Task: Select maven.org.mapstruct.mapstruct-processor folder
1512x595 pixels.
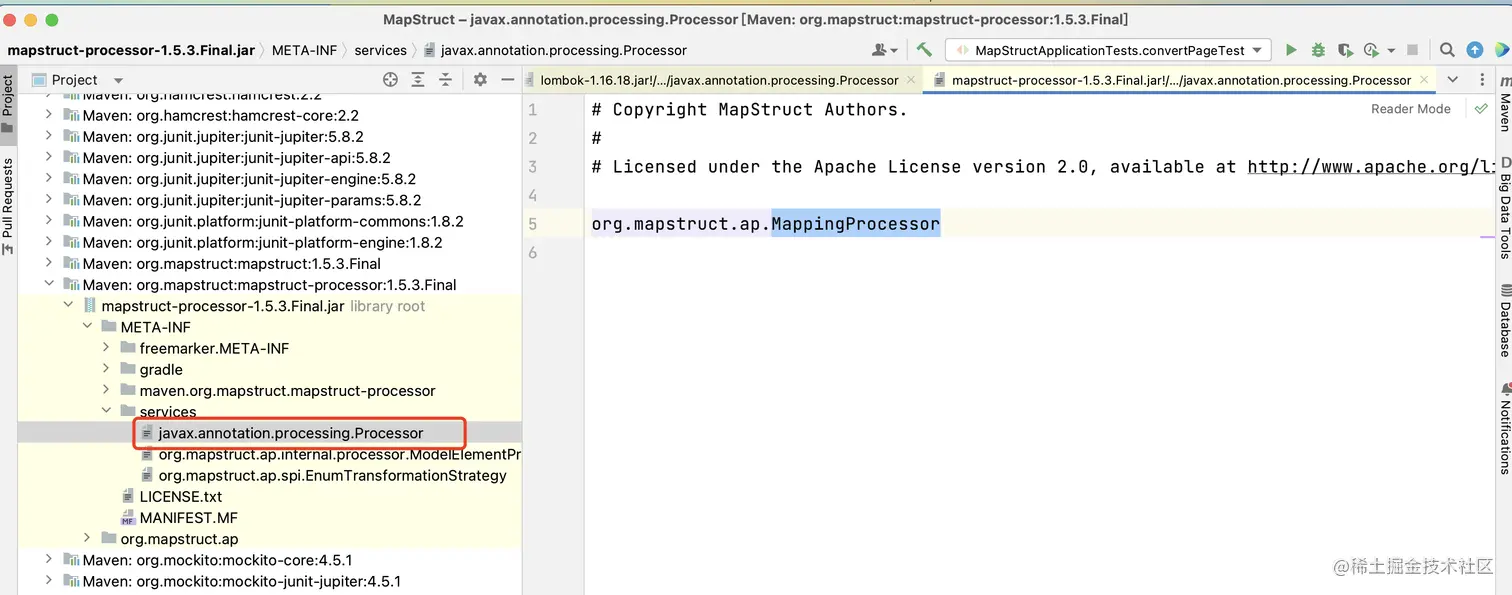Action: pos(288,390)
